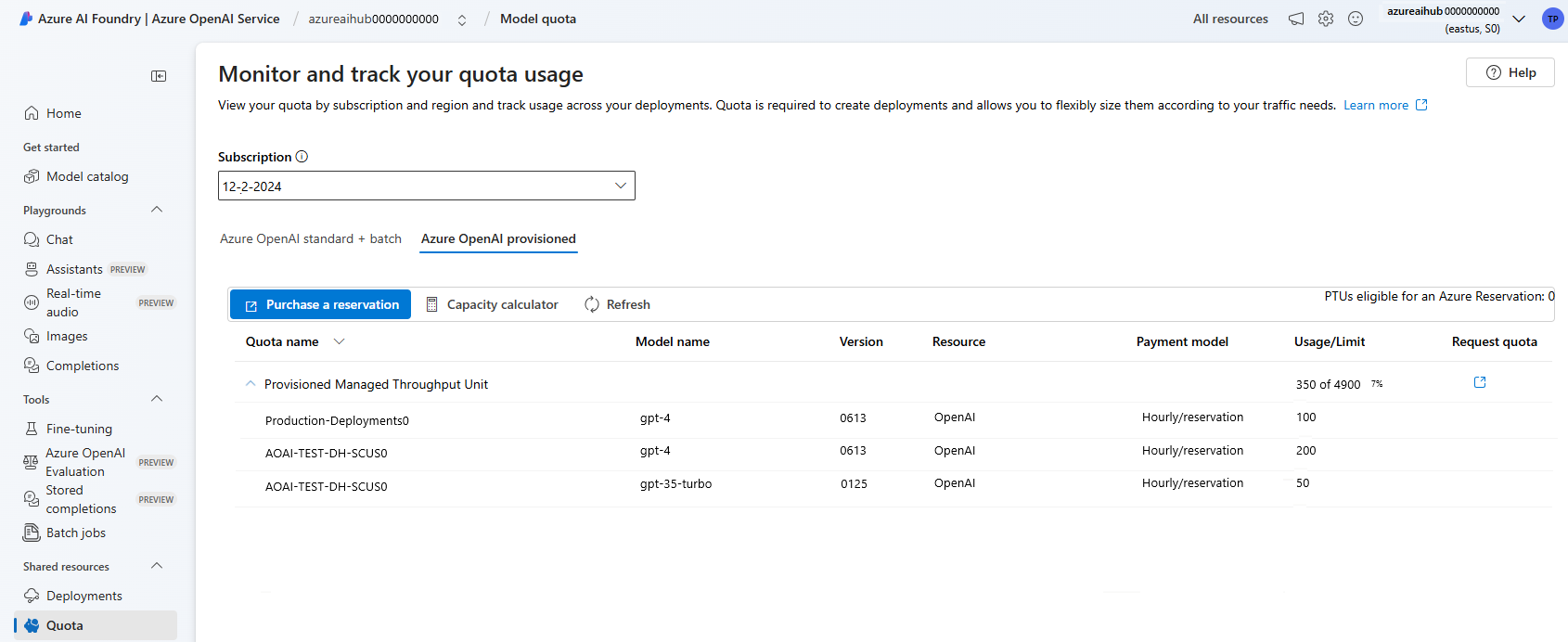Open the Quota name column sort chevron
Viewport: 1568px width, 642px height.
pos(340,341)
